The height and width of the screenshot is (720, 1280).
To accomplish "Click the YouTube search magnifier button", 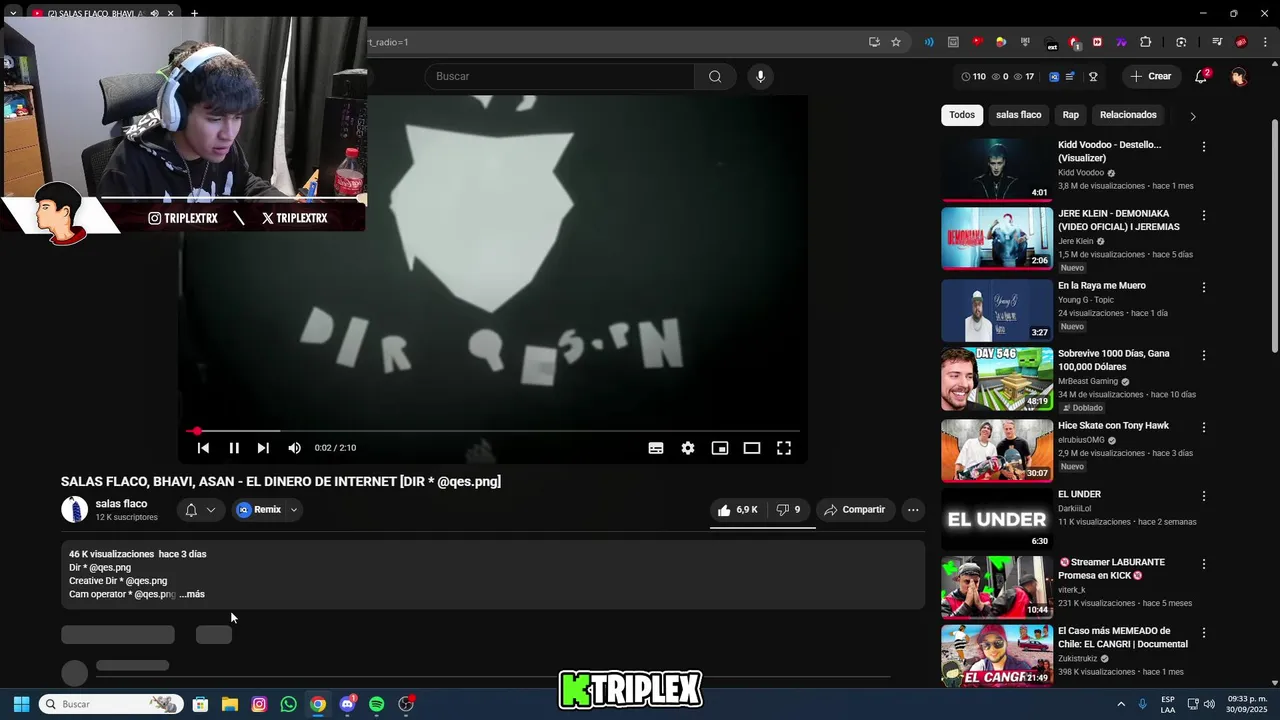I will (x=715, y=76).
